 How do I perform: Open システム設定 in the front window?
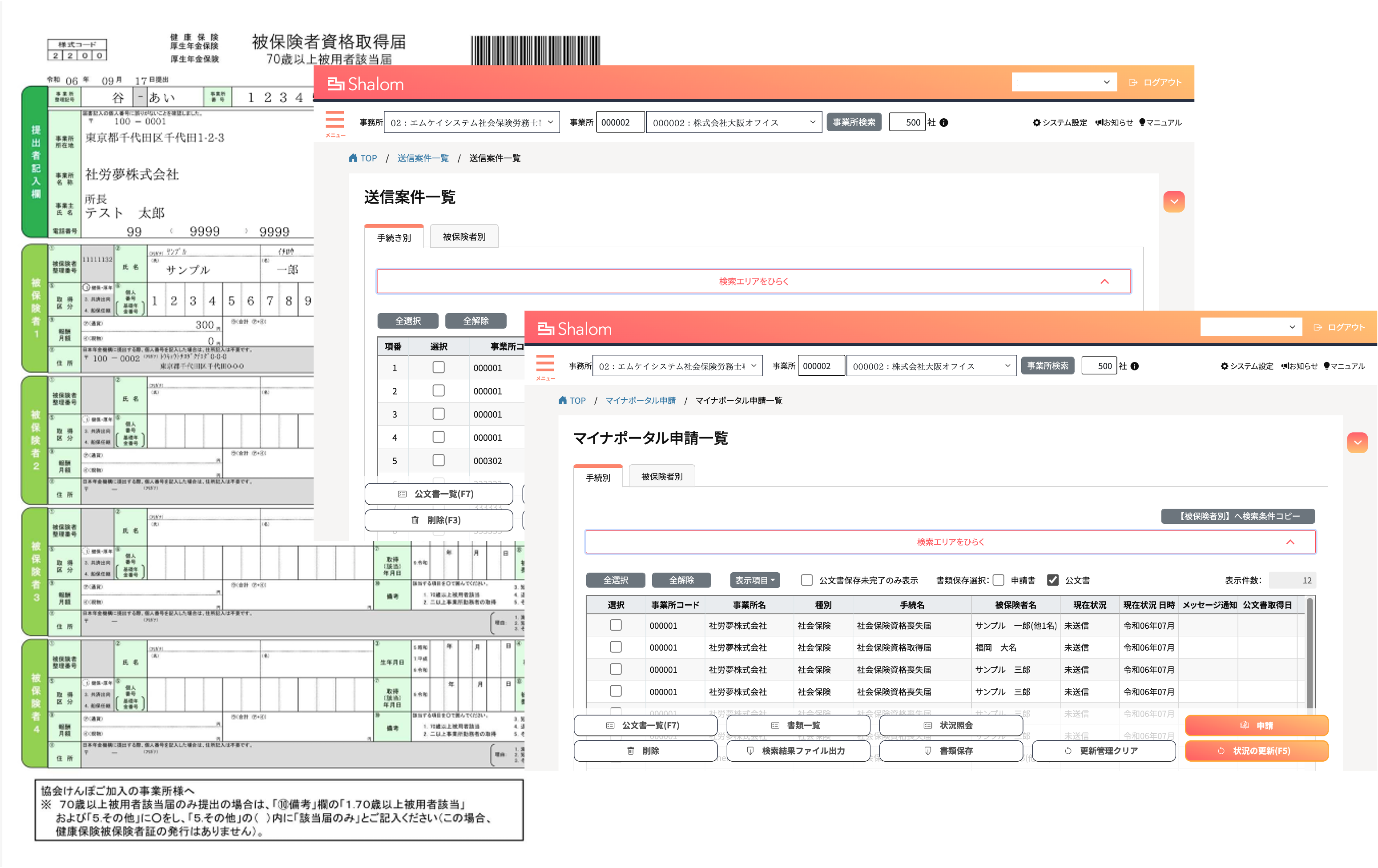pyautogui.click(x=1246, y=366)
